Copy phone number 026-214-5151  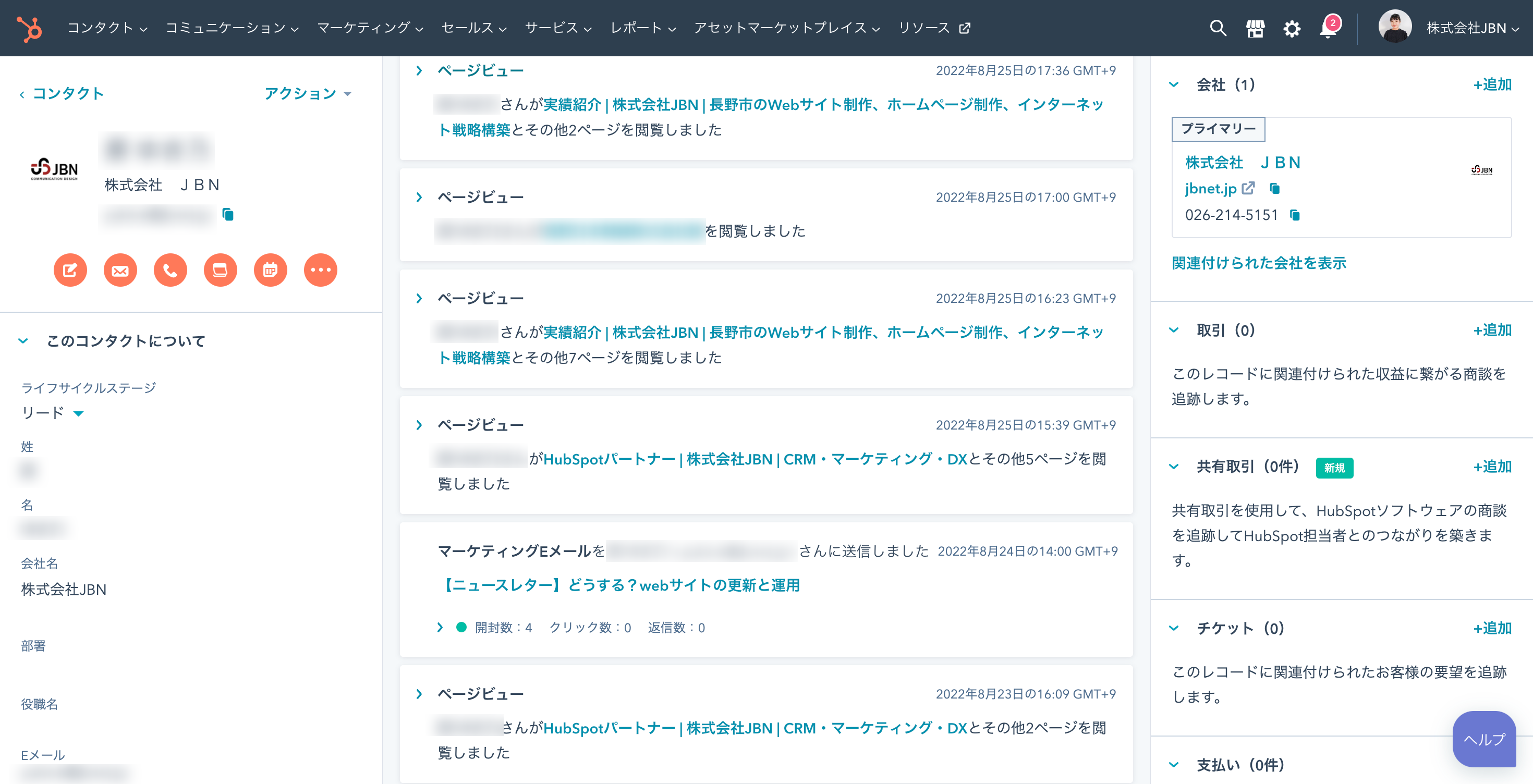tap(1294, 215)
